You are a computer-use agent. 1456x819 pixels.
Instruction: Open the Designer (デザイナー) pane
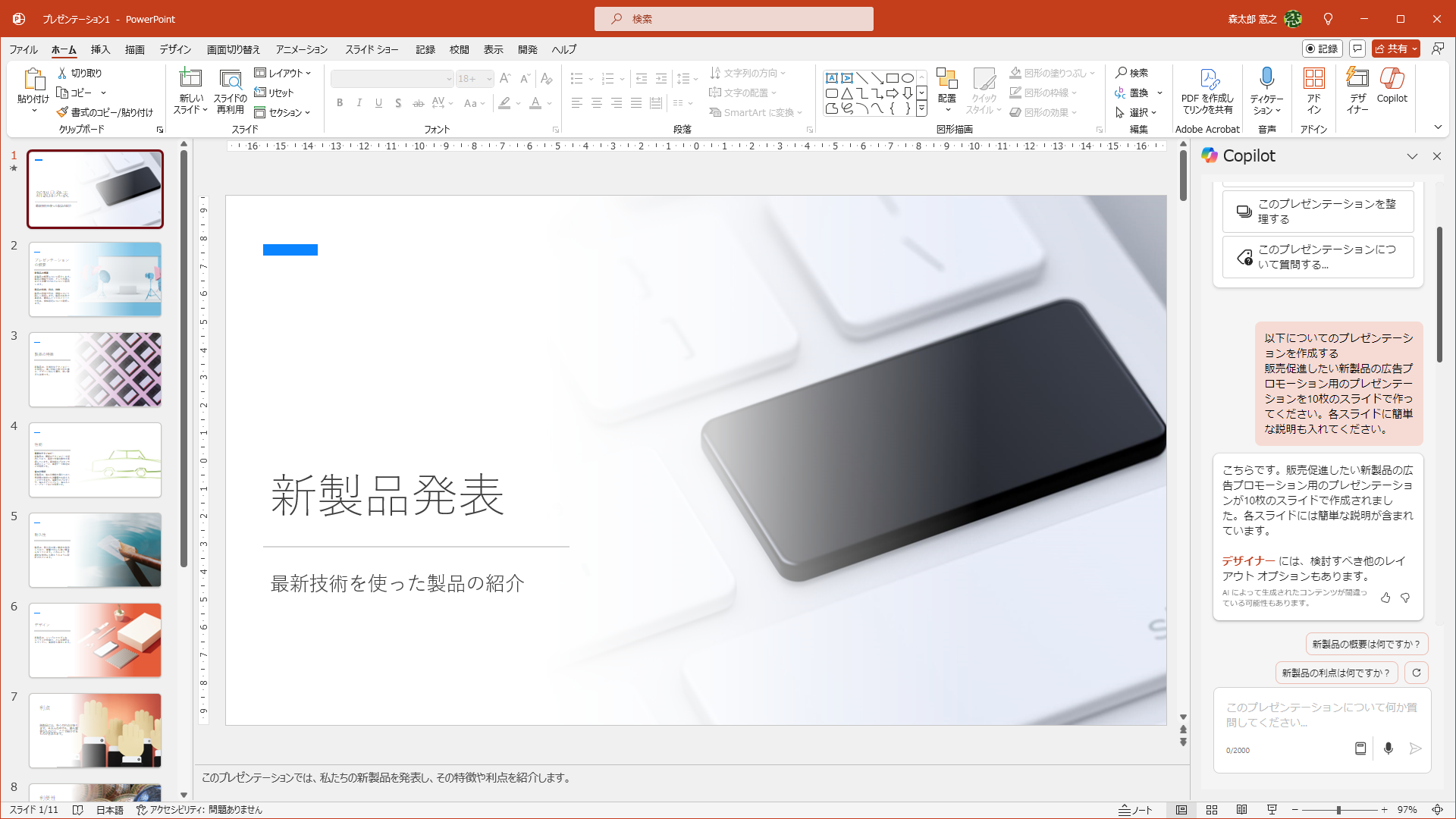coord(1357,89)
